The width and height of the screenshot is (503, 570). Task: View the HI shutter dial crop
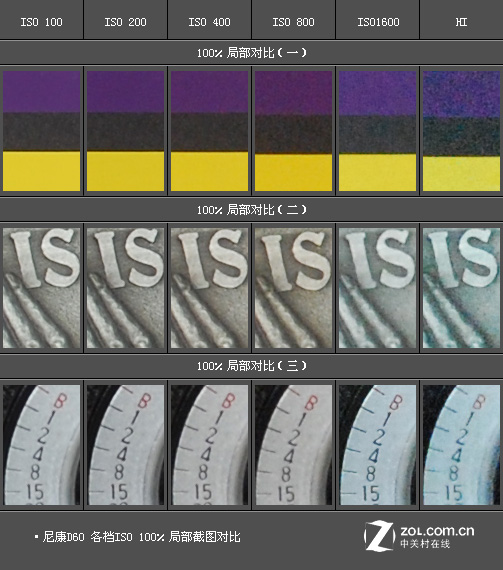point(461,445)
